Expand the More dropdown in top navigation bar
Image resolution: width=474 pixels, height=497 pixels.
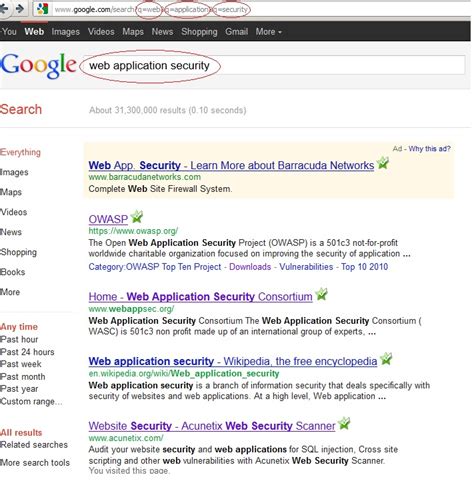pos(269,32)
